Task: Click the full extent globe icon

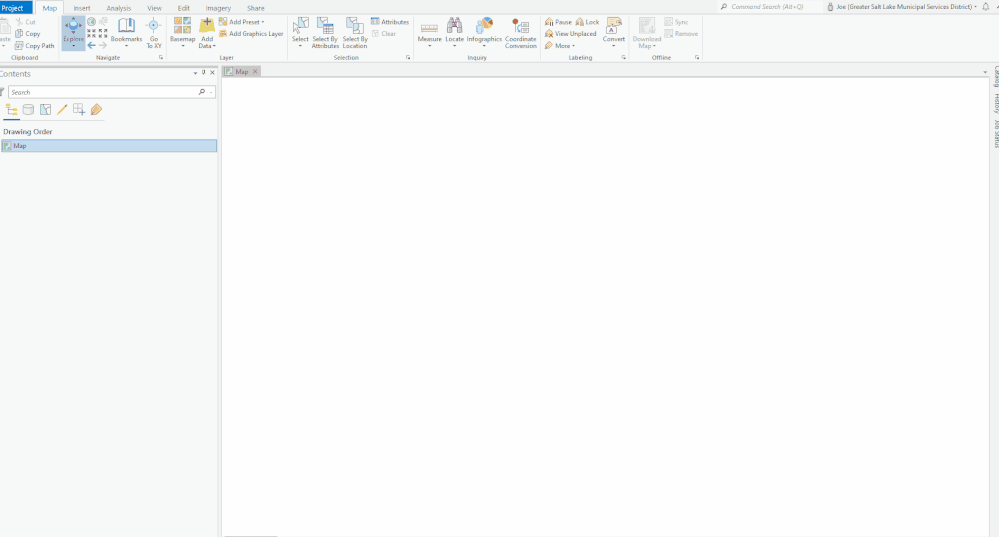Action: (91, 22)
